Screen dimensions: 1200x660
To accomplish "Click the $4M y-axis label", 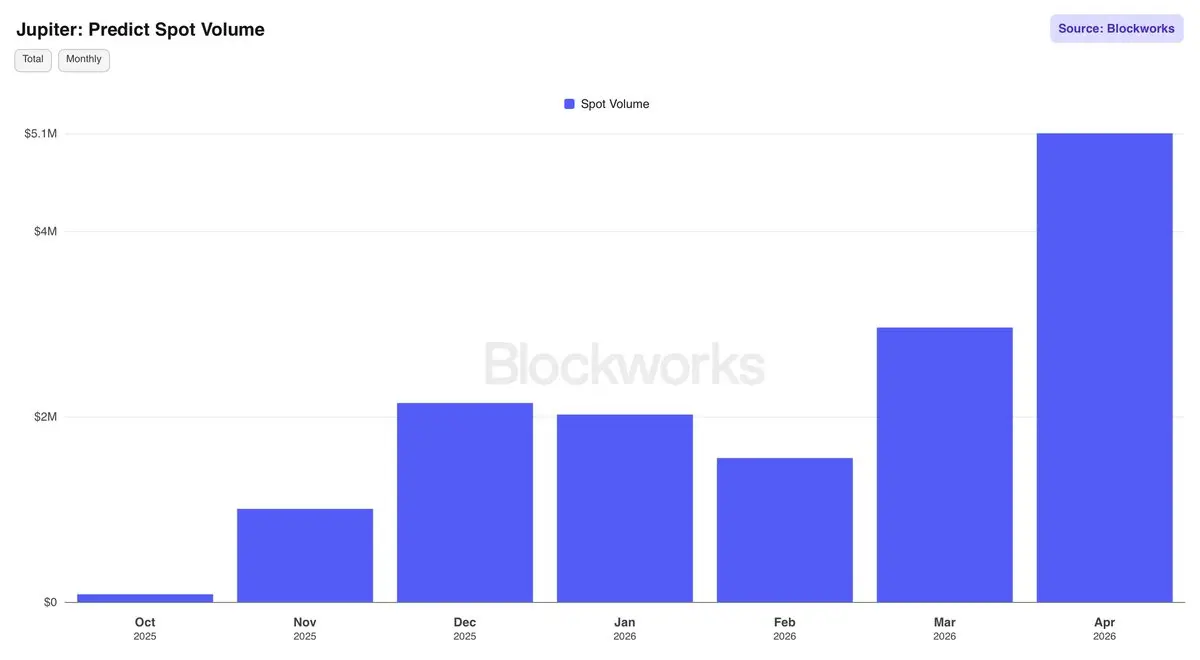I will pyautogui.click(x=45, y=231).
